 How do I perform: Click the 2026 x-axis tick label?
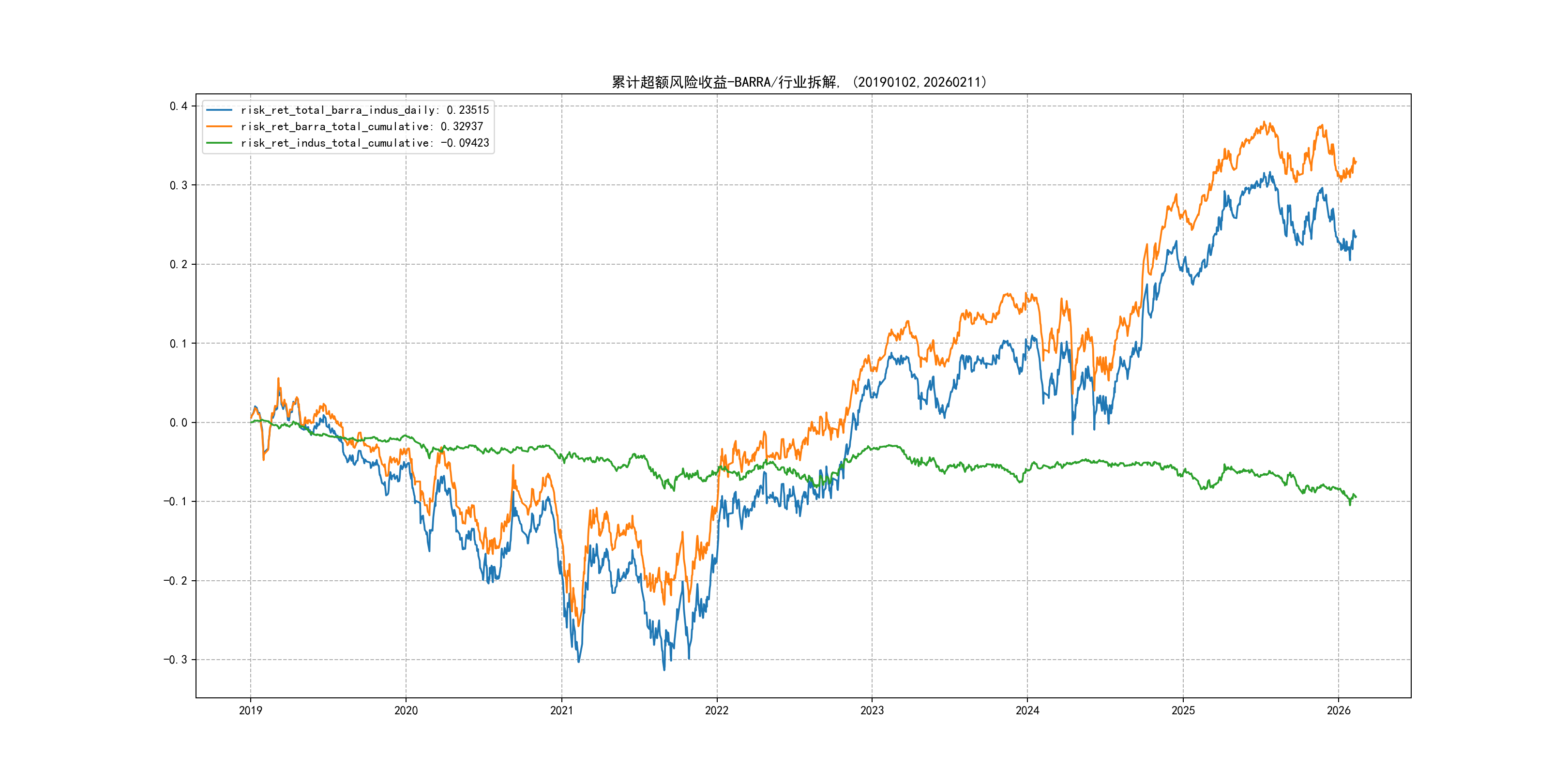[1339, 710]
